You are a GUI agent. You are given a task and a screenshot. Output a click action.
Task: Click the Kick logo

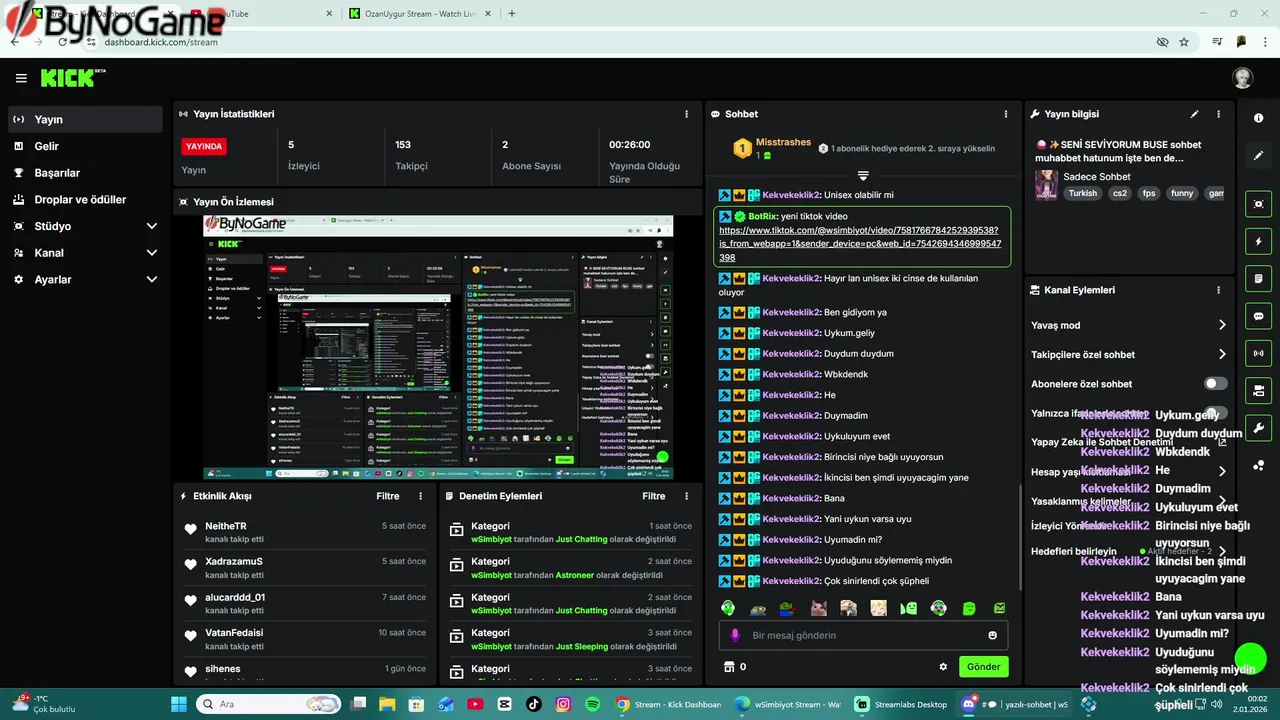point(72,78)
